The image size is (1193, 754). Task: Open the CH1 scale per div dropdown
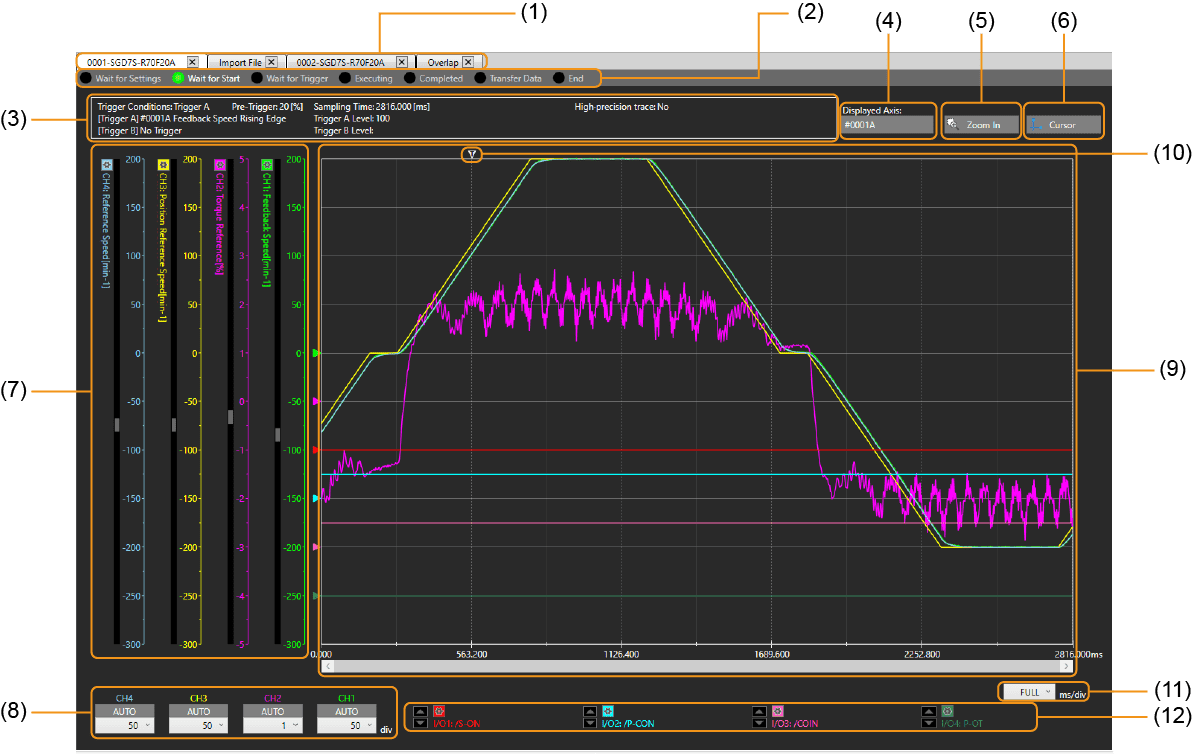pos(346,726)
